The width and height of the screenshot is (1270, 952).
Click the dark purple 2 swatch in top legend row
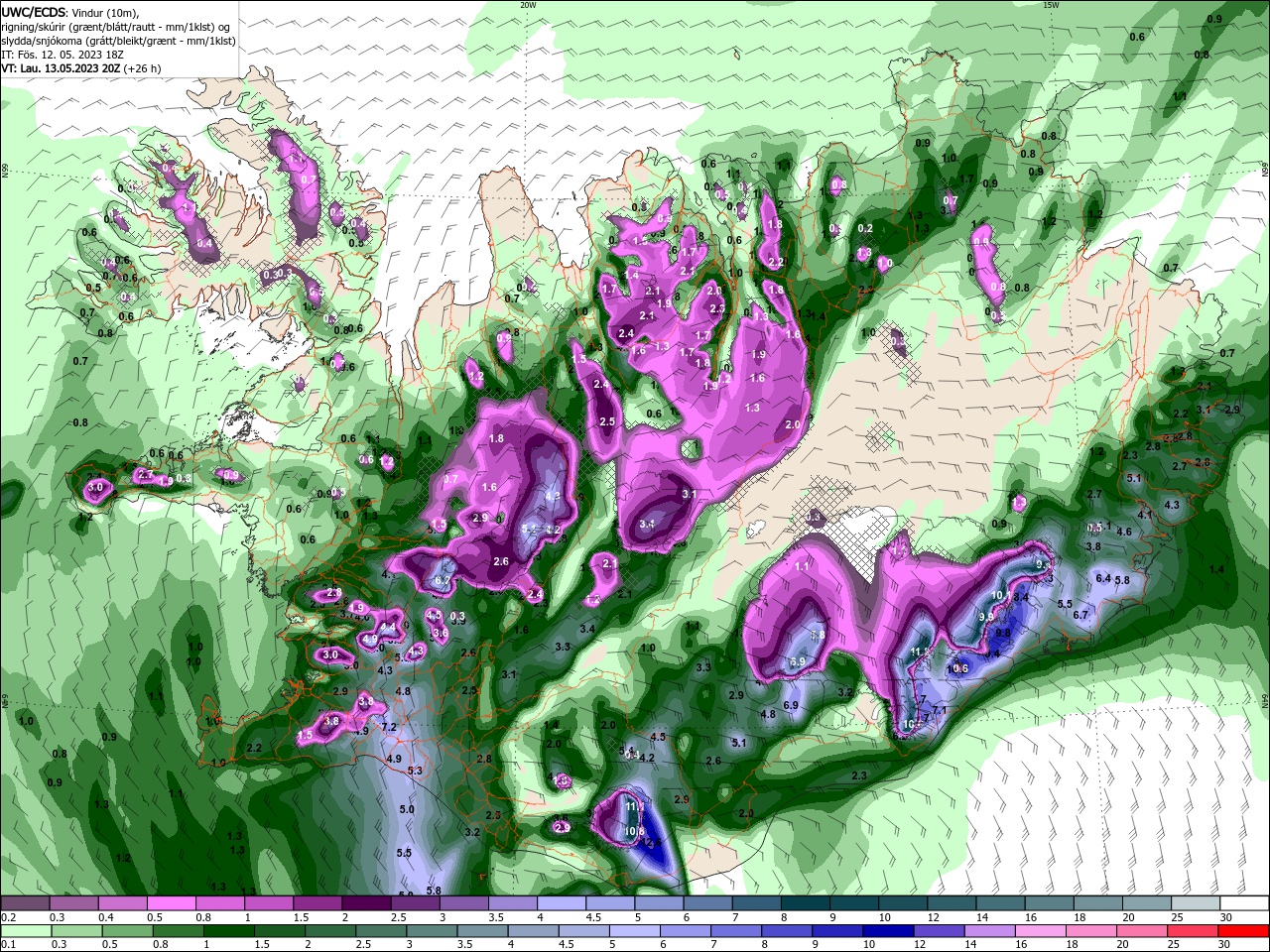(x=366, y=903)
